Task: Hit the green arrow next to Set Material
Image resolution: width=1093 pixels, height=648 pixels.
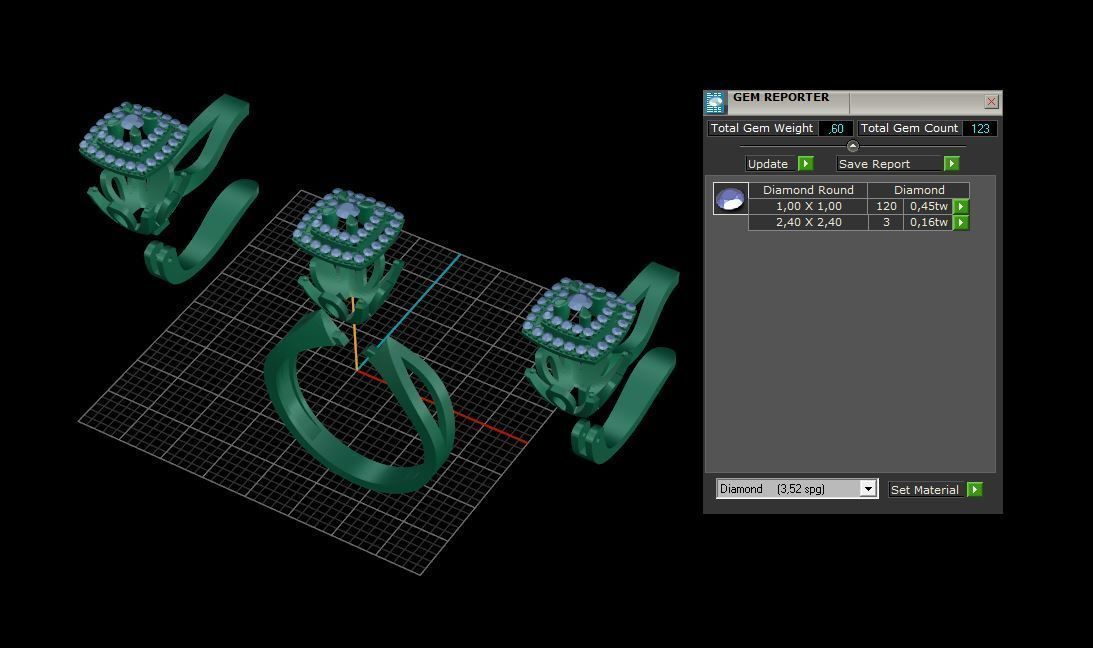Action: tap(975, 490)
